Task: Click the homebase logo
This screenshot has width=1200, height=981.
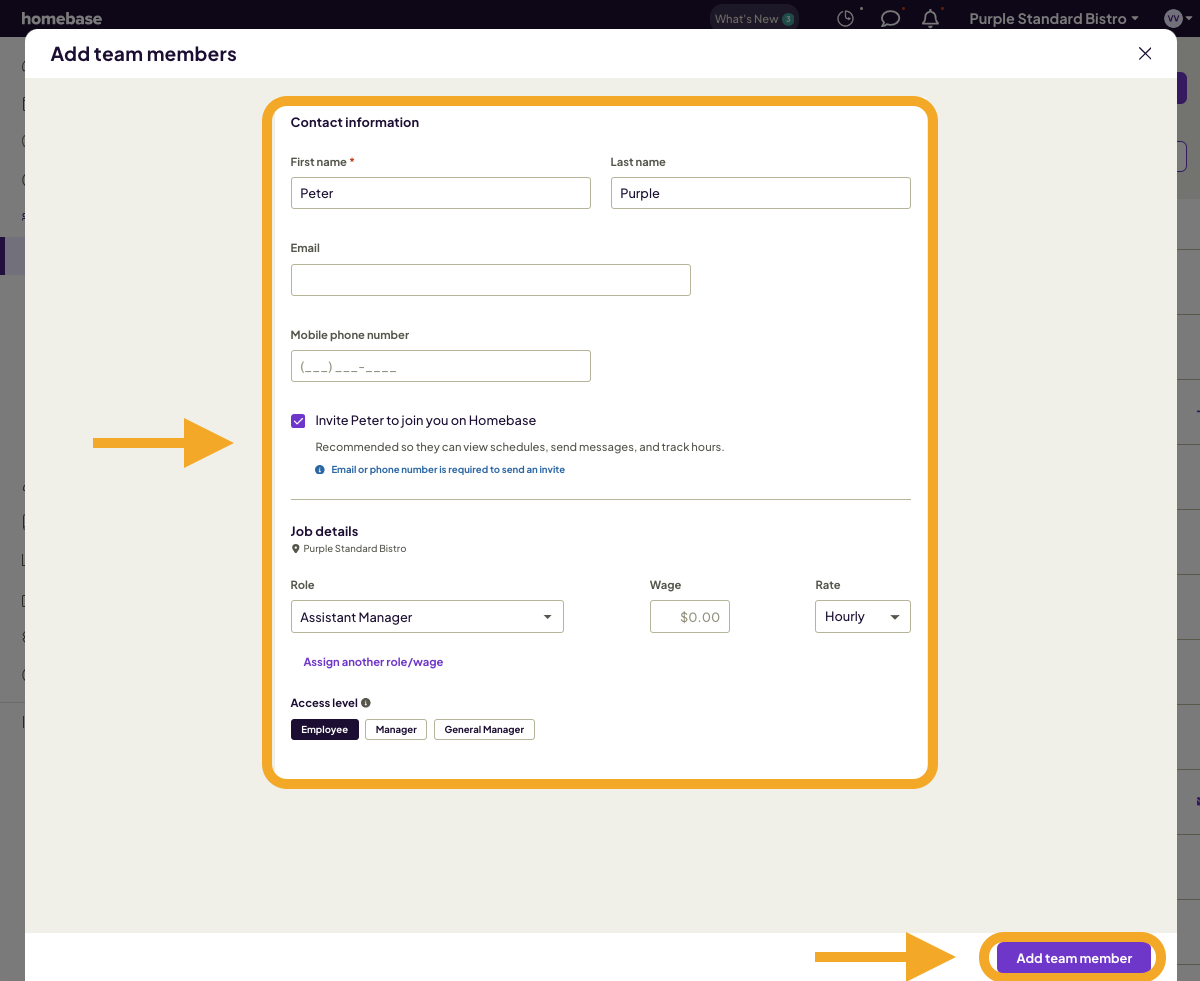Action: click(x=60, y=18)
